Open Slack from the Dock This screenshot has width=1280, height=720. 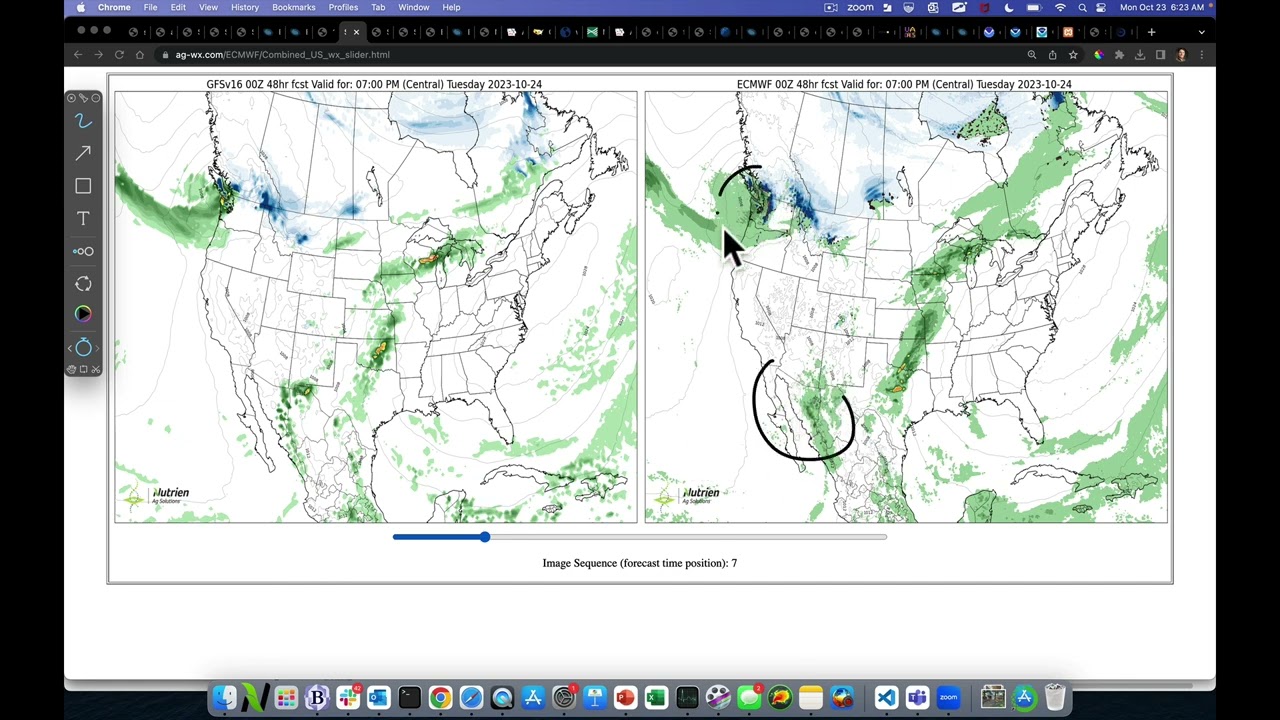point(348,697)
